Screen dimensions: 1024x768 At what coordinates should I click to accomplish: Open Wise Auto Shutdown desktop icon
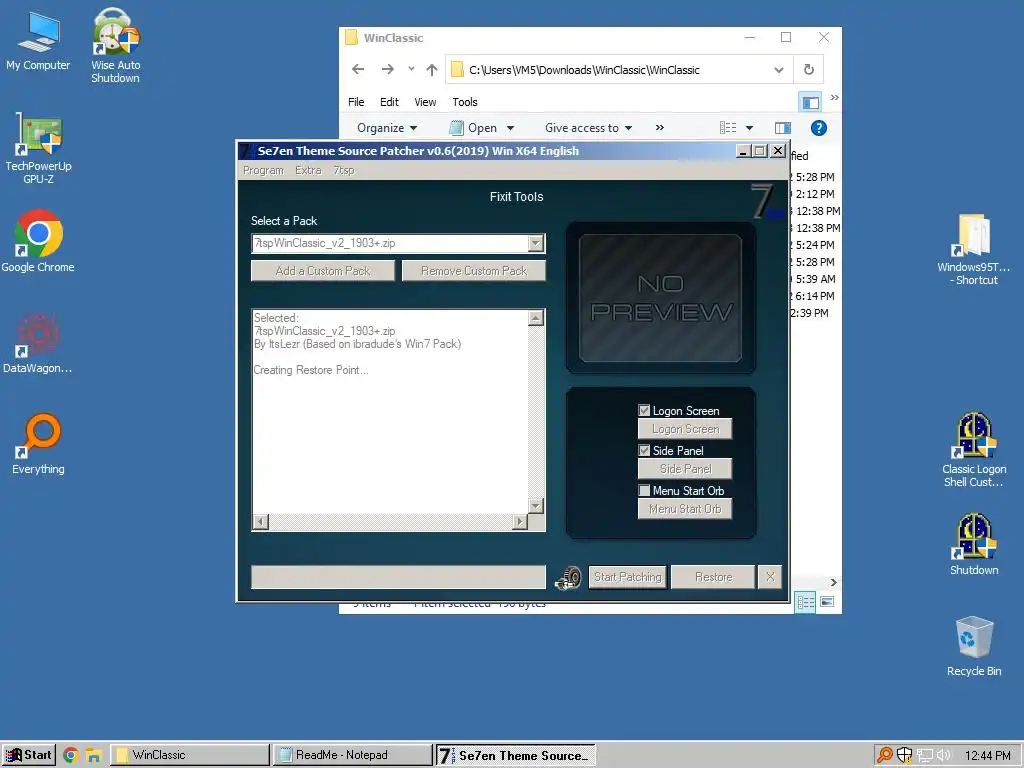(x=116, y=46)
